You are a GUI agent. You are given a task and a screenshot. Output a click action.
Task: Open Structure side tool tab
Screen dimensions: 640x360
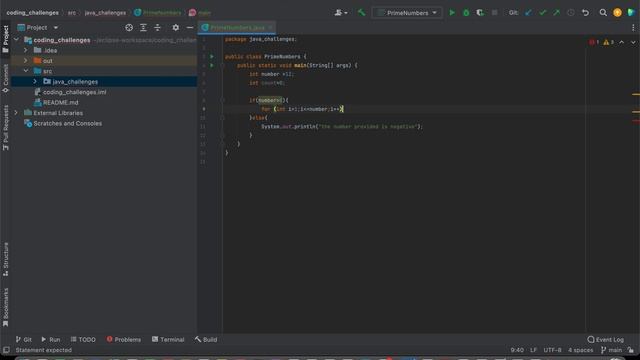5,259
